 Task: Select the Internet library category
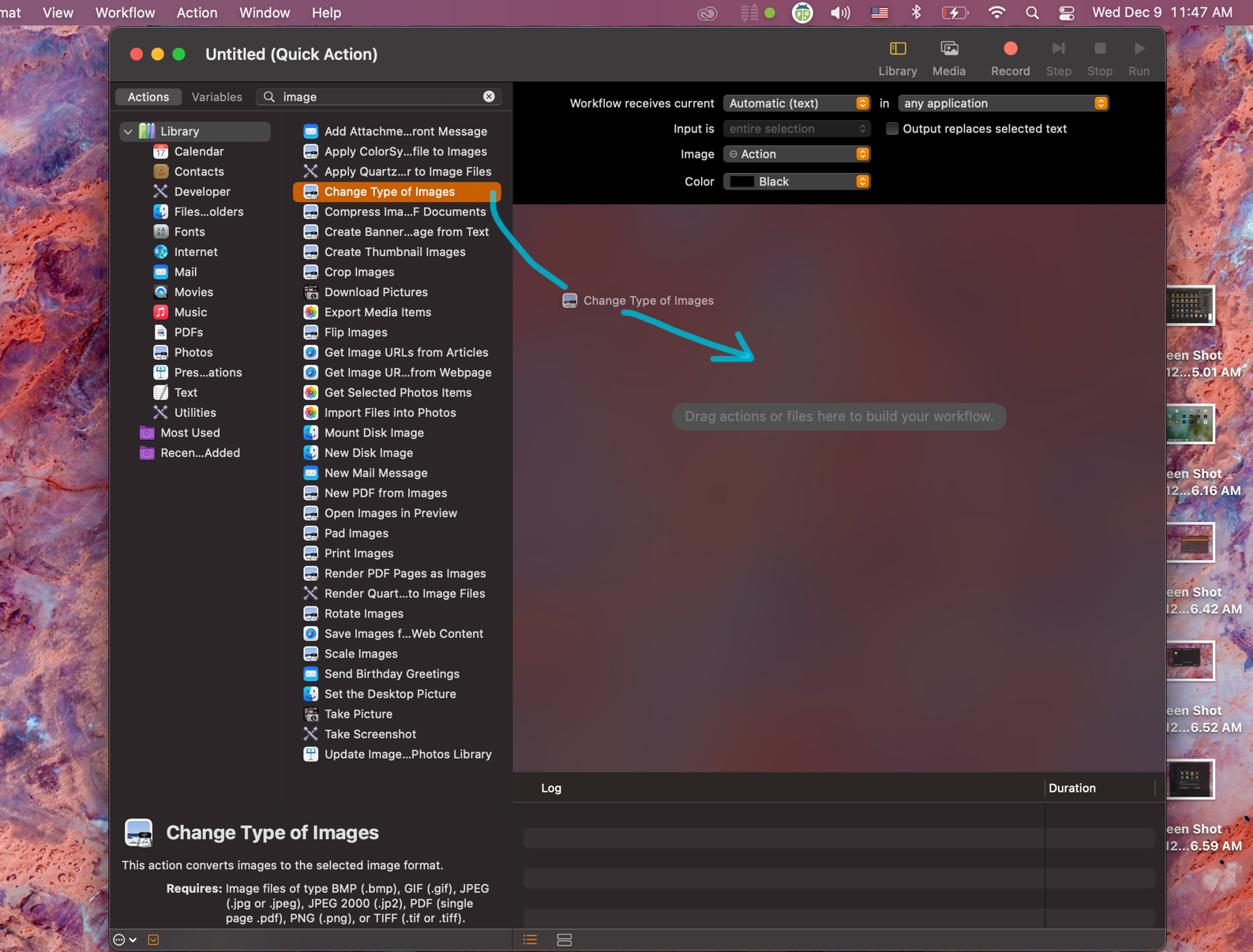pos(196,252)
